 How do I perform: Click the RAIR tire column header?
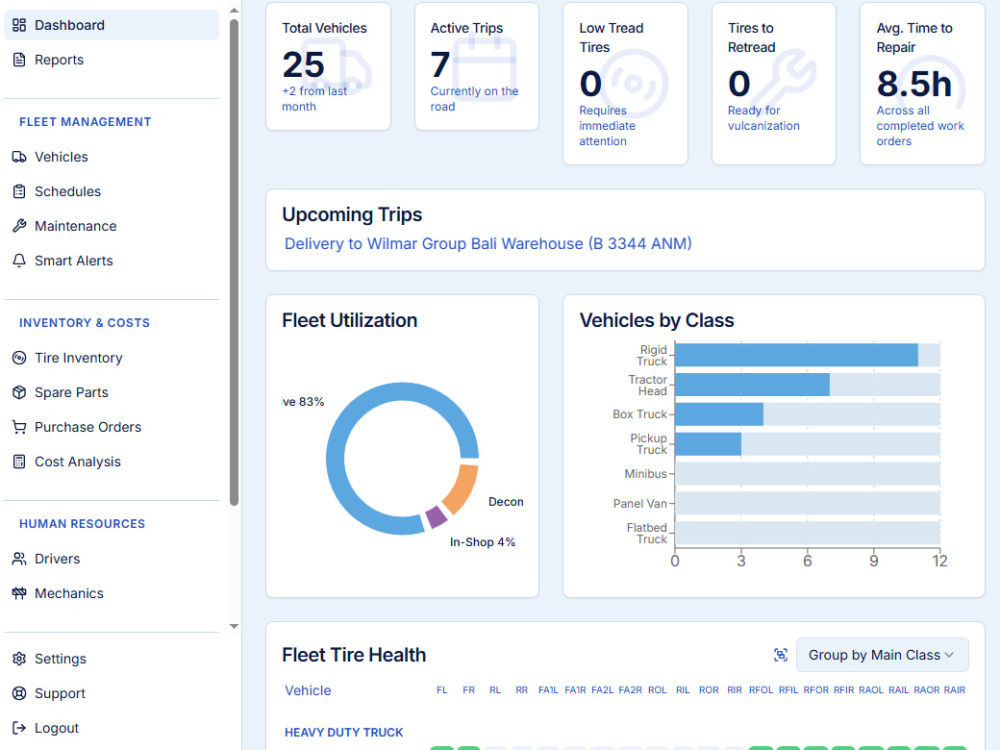tap(955, 690)
